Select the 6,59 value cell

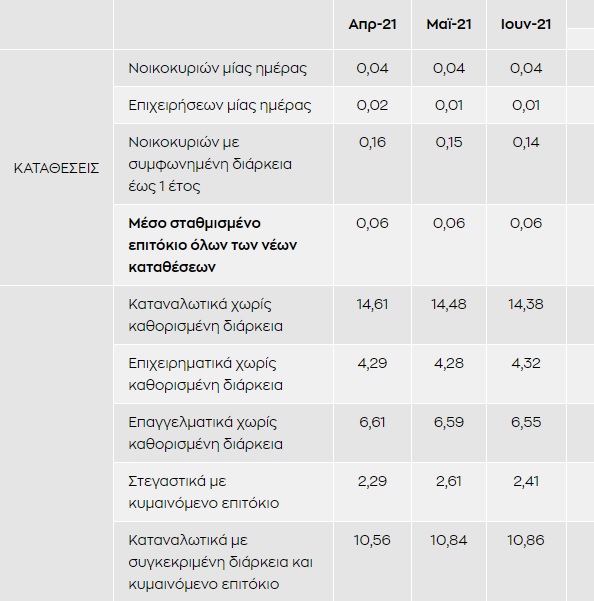(449, 422)
